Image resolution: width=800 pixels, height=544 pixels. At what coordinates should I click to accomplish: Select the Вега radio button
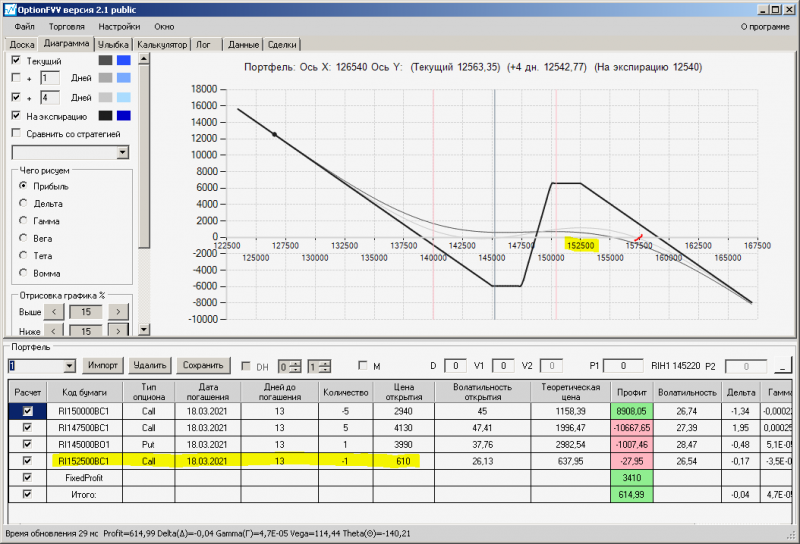point(23,238)
